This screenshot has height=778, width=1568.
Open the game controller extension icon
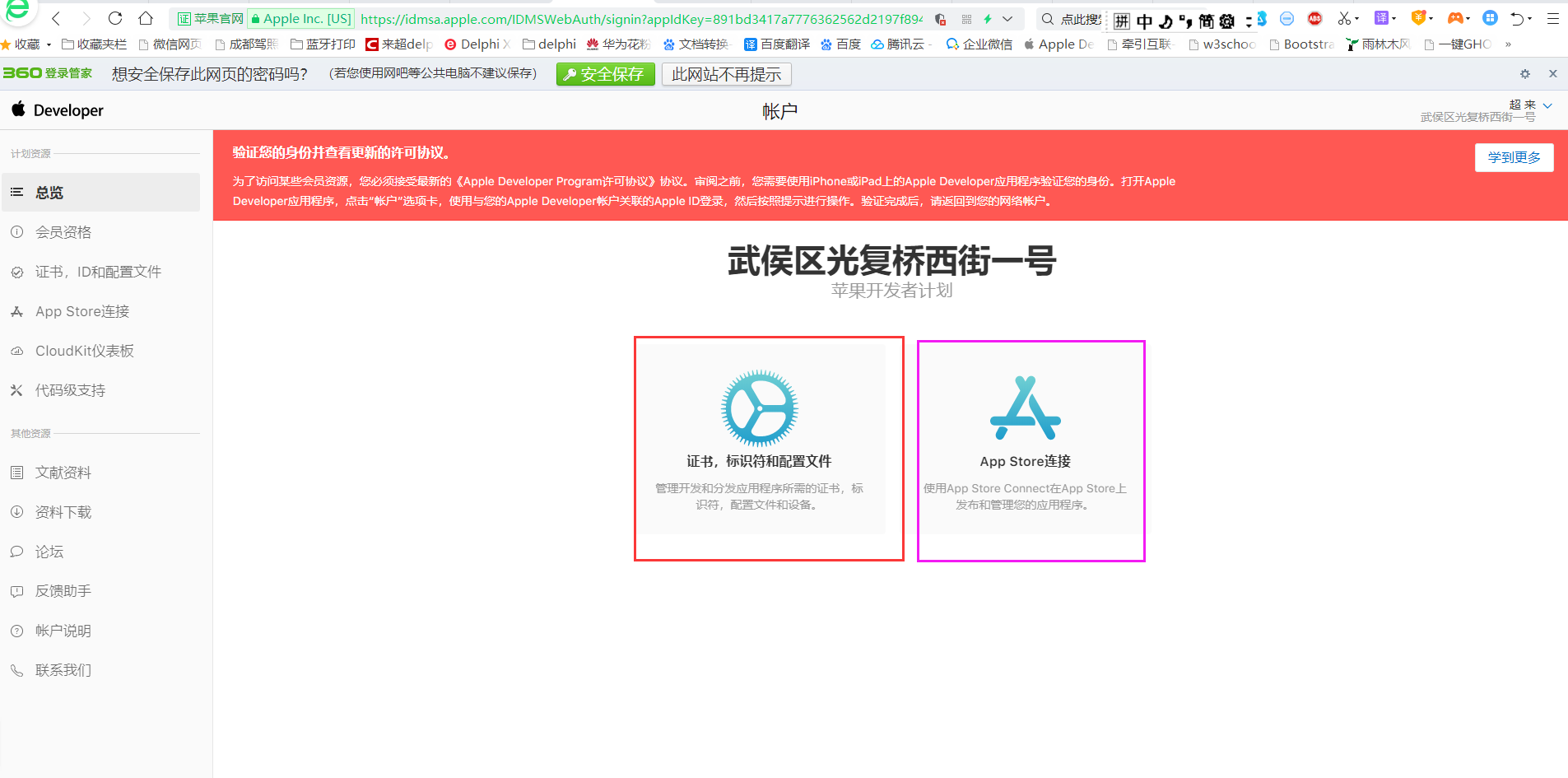click(1455, 18)
